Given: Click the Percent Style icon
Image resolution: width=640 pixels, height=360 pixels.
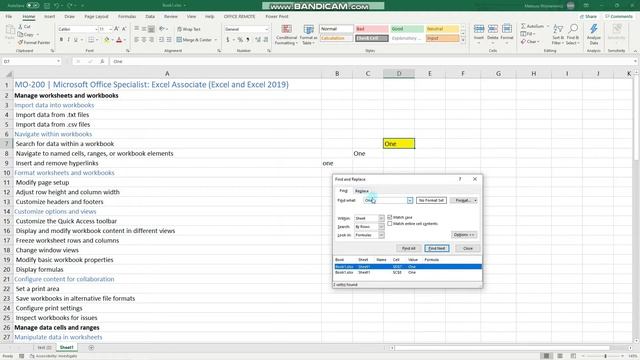Looking at the screenshot, I should coord(240,40).
